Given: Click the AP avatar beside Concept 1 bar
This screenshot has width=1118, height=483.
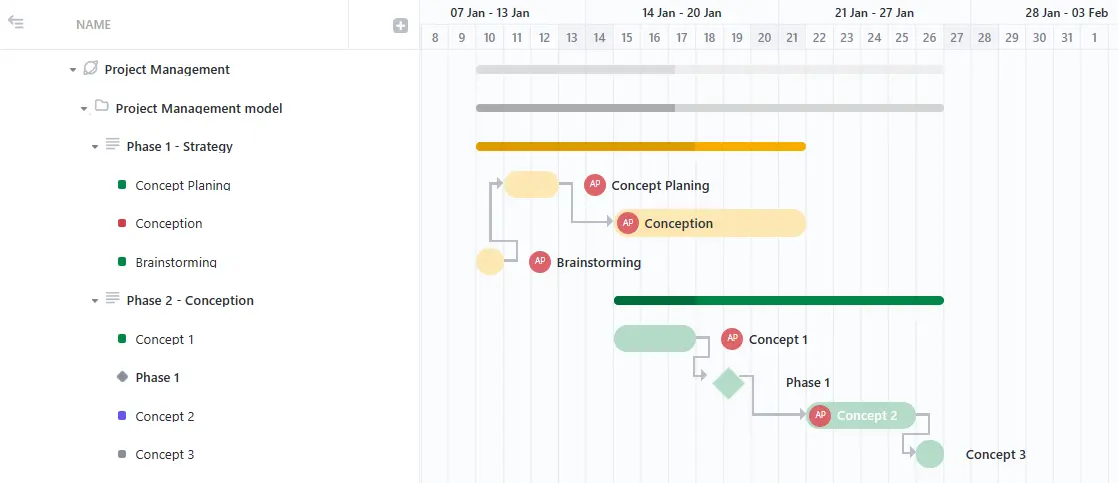Looking at the screenshot, I should click(732, 339).
